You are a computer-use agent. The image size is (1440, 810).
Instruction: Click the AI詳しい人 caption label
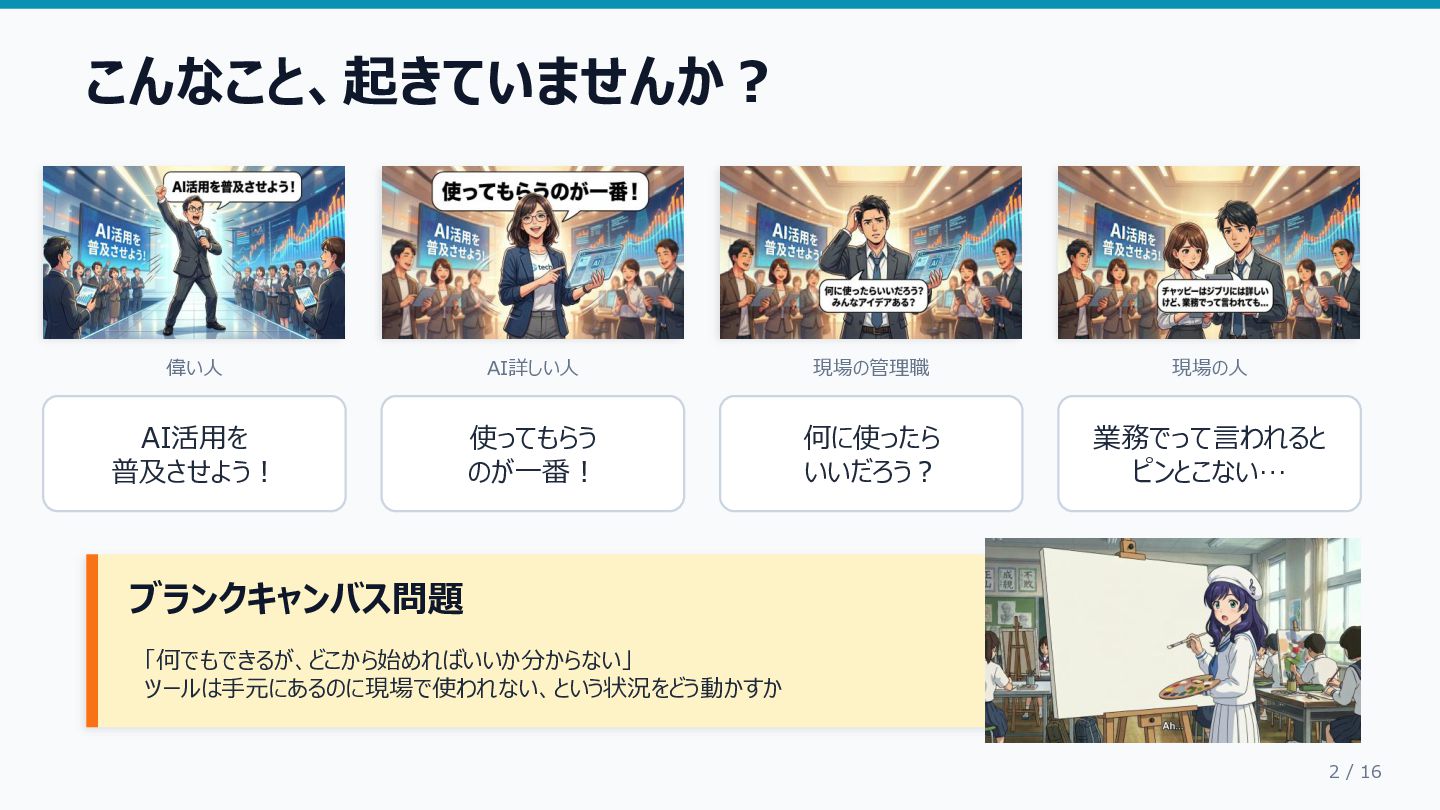[x=532, y=368]
